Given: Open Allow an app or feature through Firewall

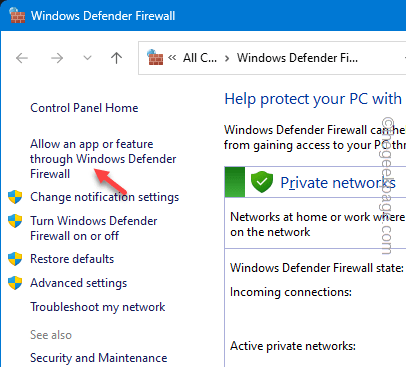Looking at the screenshot, I should 103,159.
